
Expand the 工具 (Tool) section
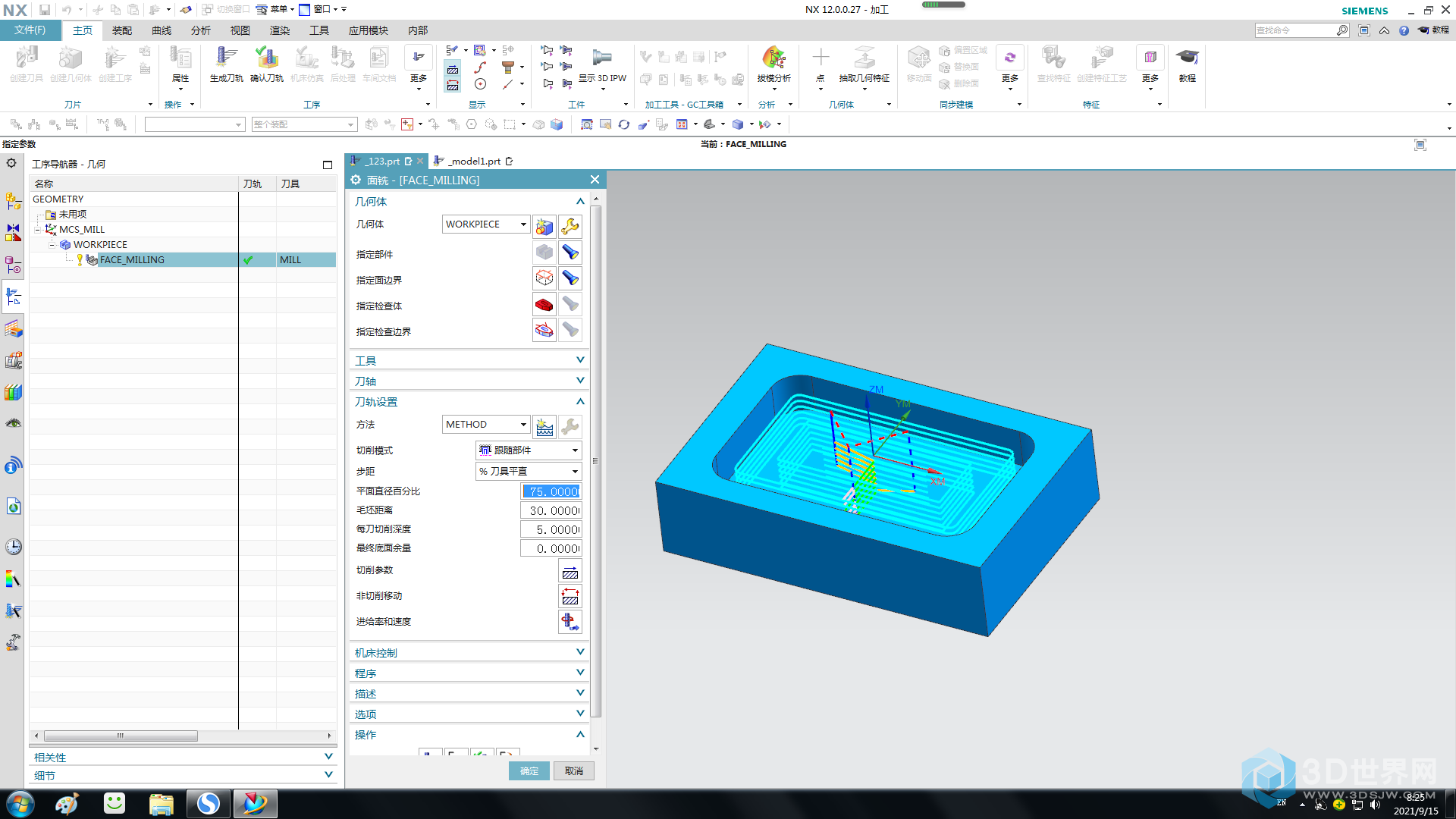468,361
